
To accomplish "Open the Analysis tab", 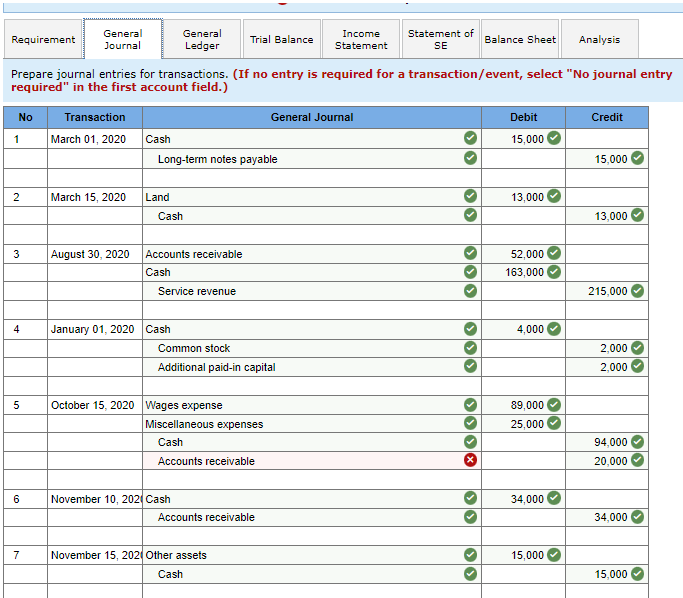I will tap(600, 39).
